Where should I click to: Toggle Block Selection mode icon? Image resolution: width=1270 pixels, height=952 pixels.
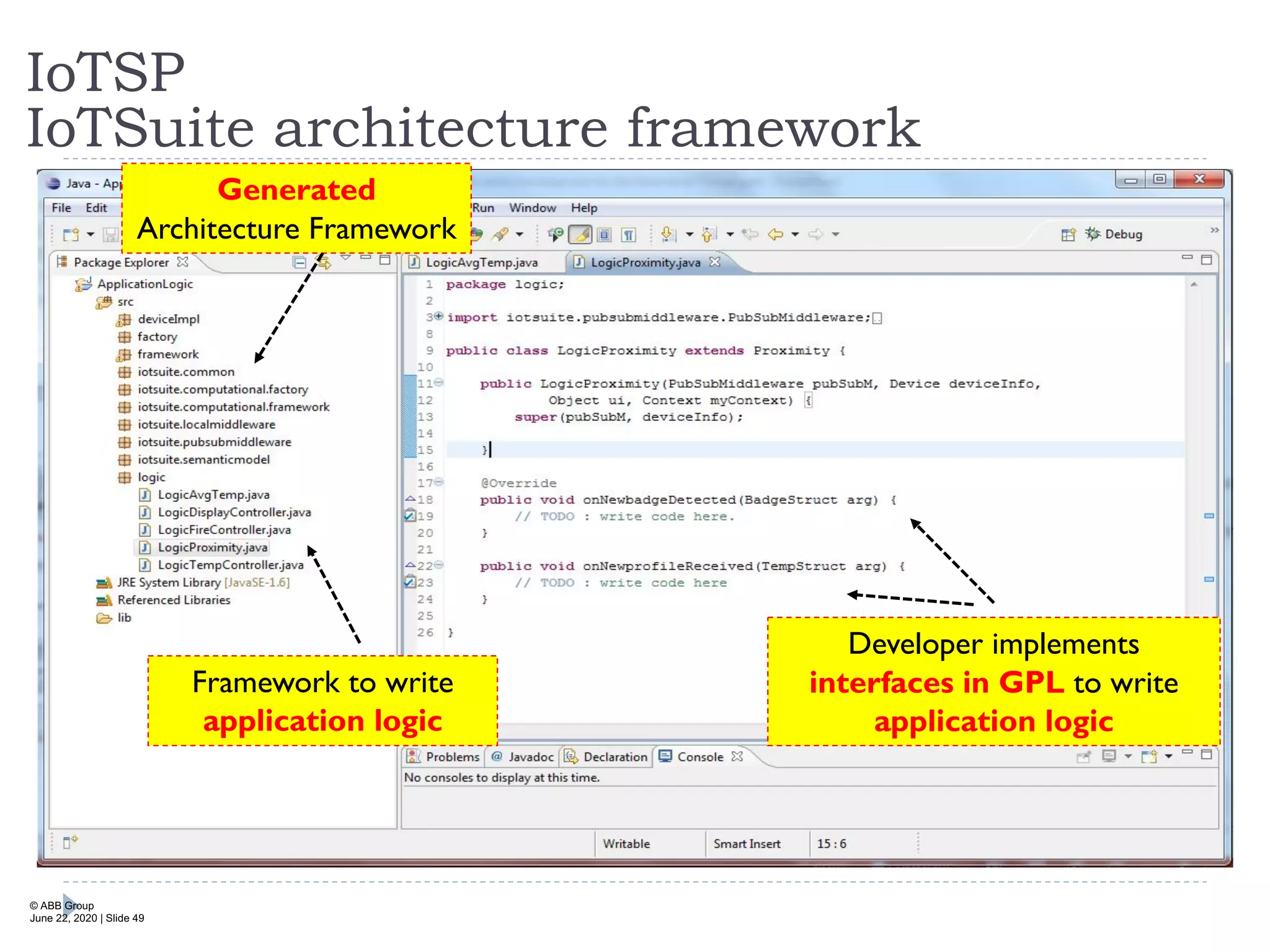coord(604,234)
